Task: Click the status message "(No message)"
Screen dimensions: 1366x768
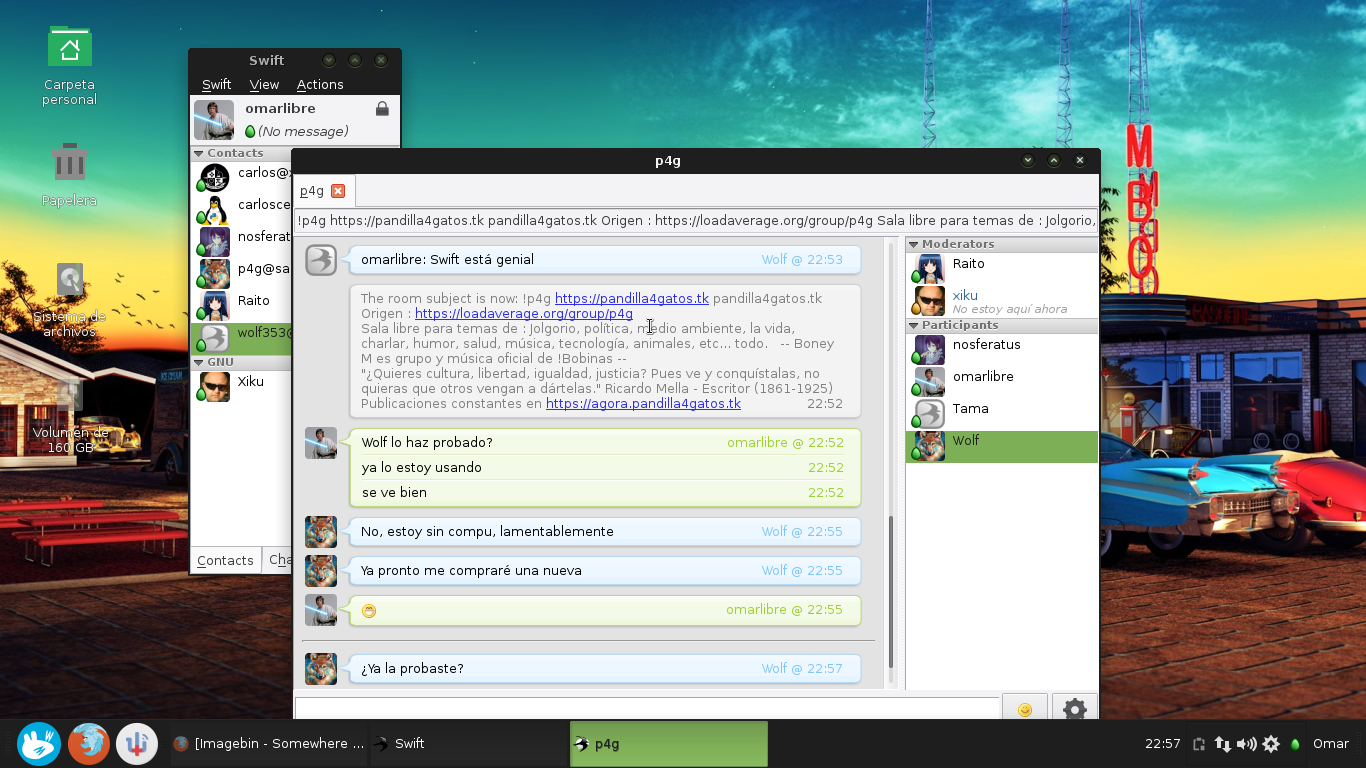Action: click(x=303, y=131)
